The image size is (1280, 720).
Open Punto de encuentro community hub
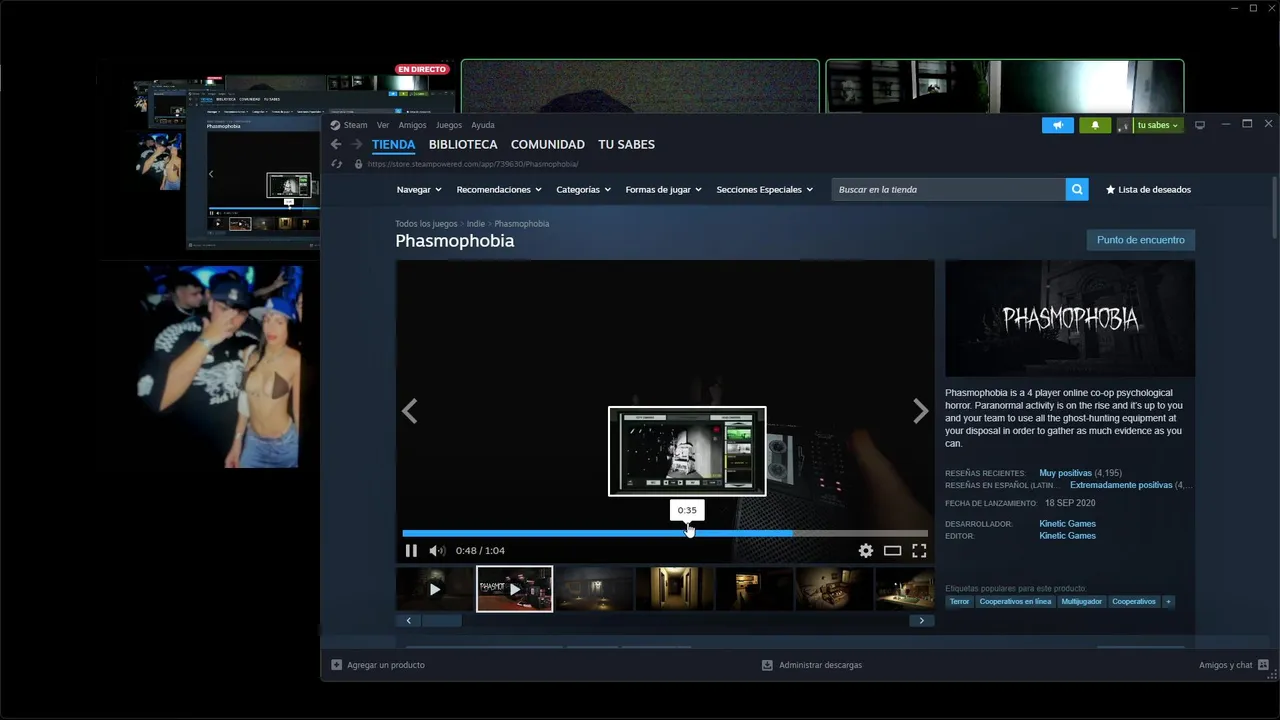(1140, 240)
